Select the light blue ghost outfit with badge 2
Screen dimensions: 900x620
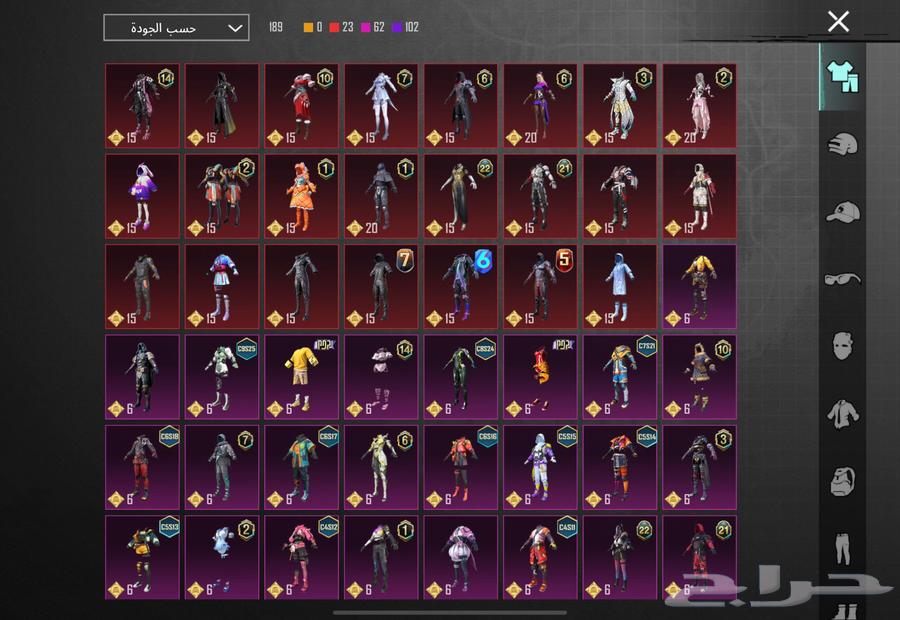(x=222, y=557)
